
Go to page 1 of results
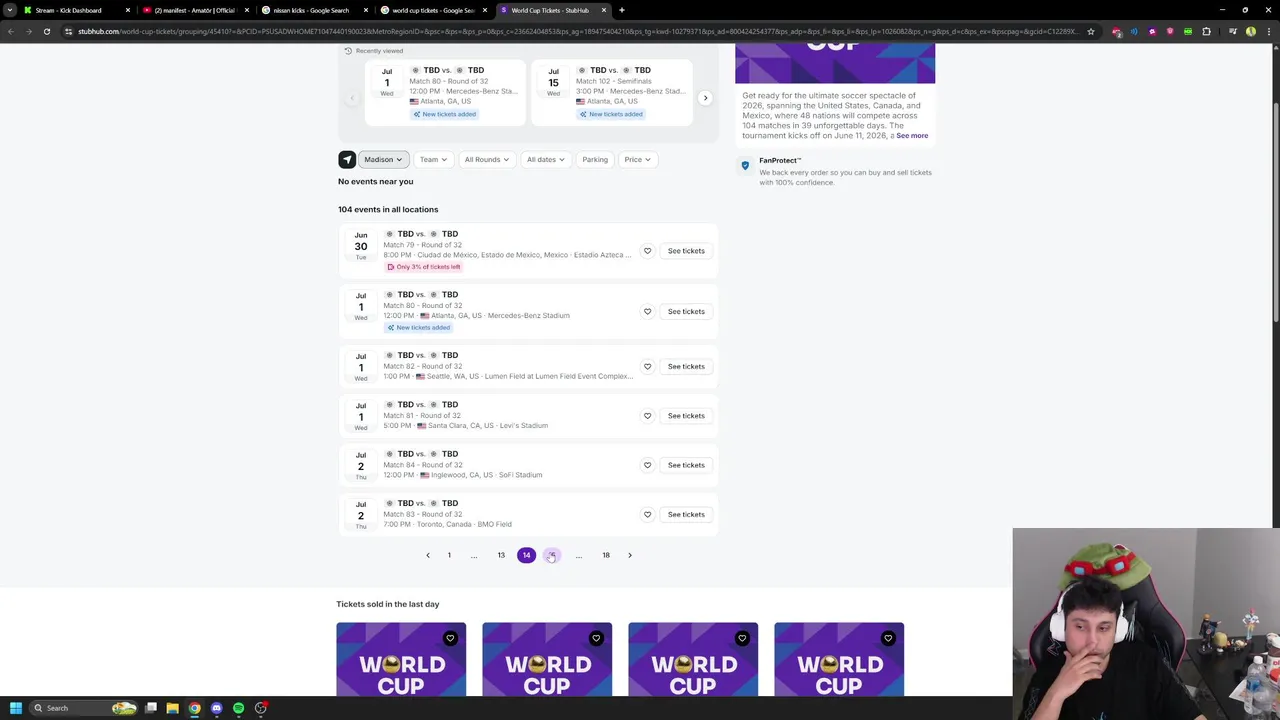tap(449, 555)
